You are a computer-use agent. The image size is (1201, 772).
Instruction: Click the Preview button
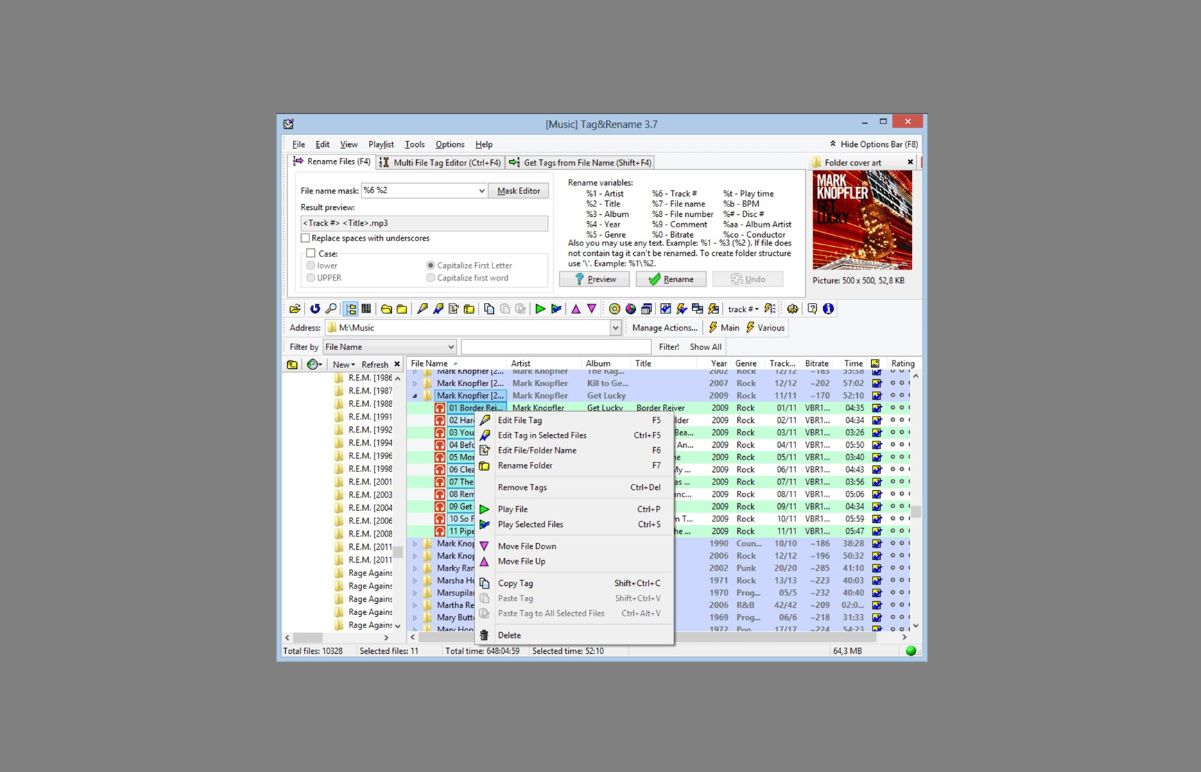[x=594, y=280]
